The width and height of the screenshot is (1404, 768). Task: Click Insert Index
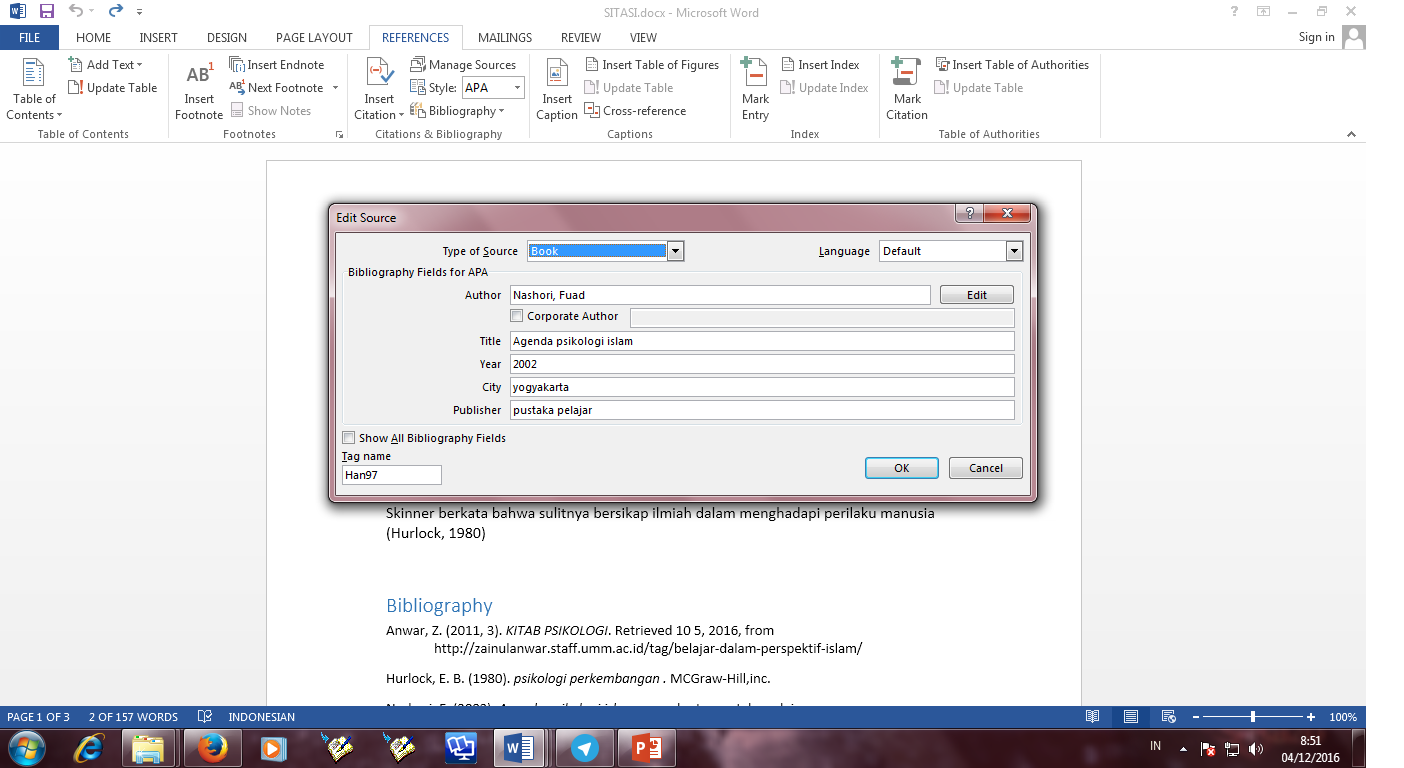point(820,65)
